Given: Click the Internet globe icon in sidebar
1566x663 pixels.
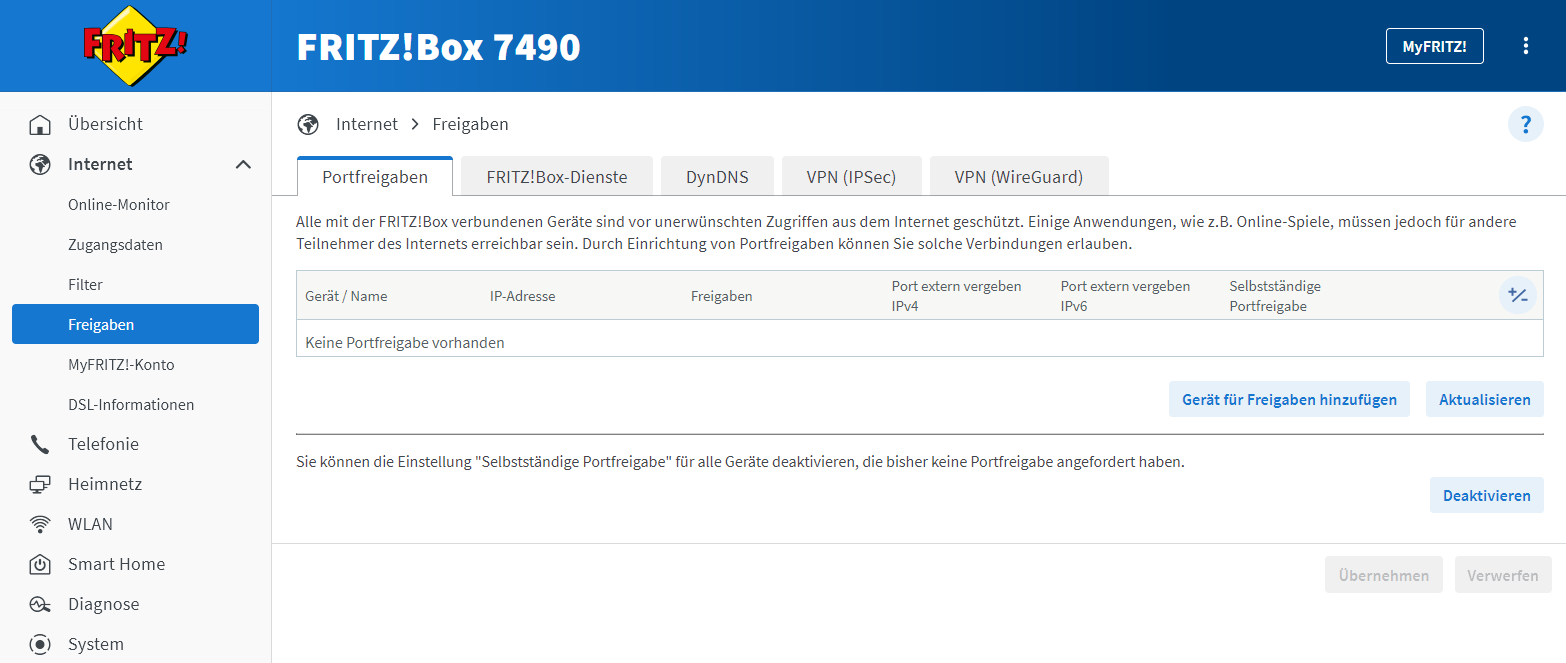Looking at the screenshot, I should [40, 164].
